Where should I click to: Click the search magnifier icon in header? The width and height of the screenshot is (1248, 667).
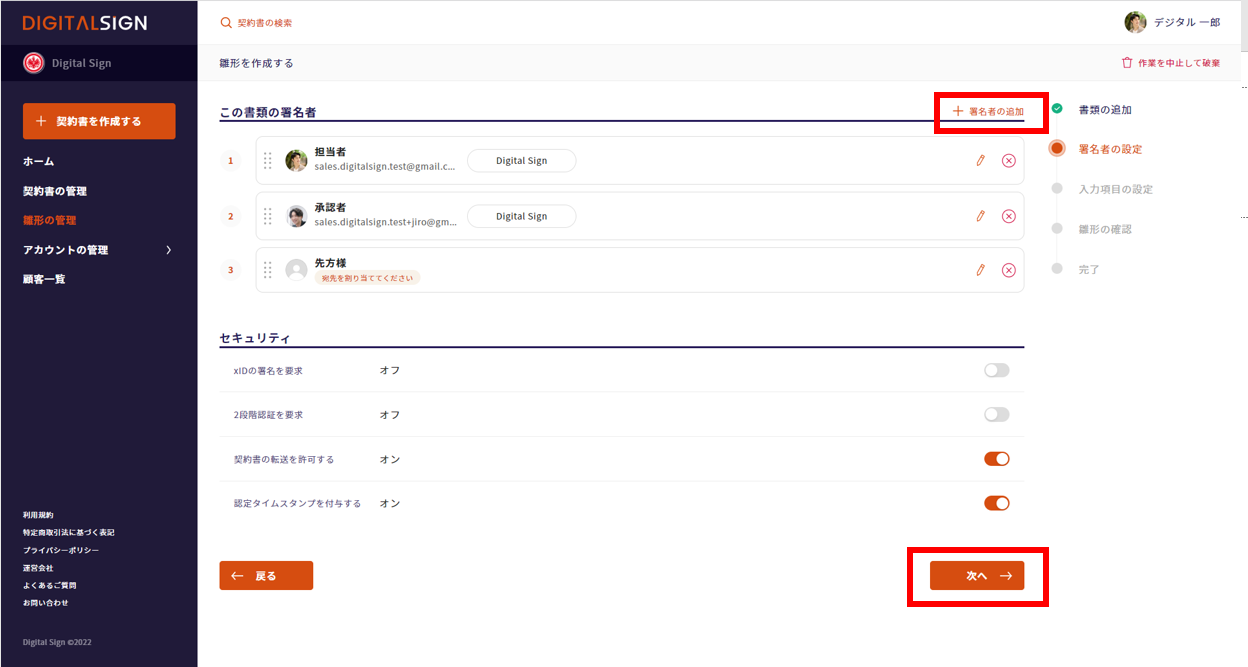[226, 22]
